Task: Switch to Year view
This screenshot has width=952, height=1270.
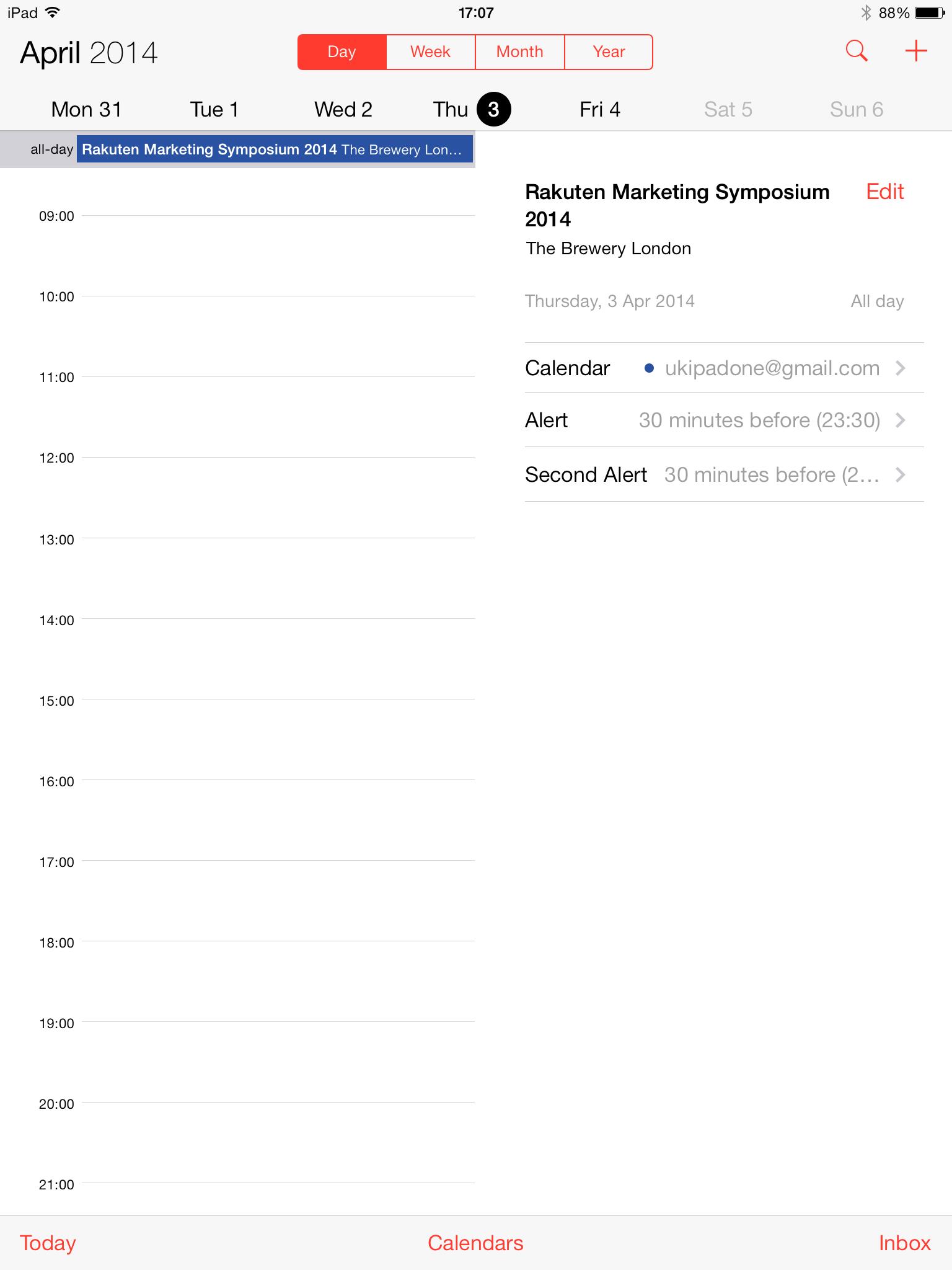Action: tap(608, 52)
